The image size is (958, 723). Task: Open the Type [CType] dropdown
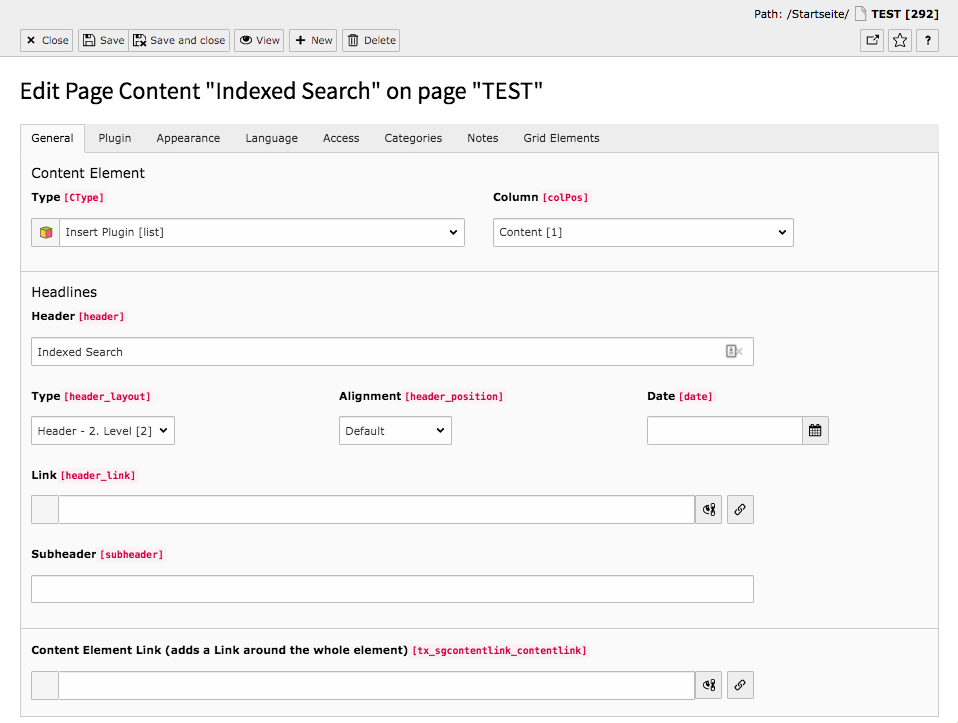[x=260, y=232]
